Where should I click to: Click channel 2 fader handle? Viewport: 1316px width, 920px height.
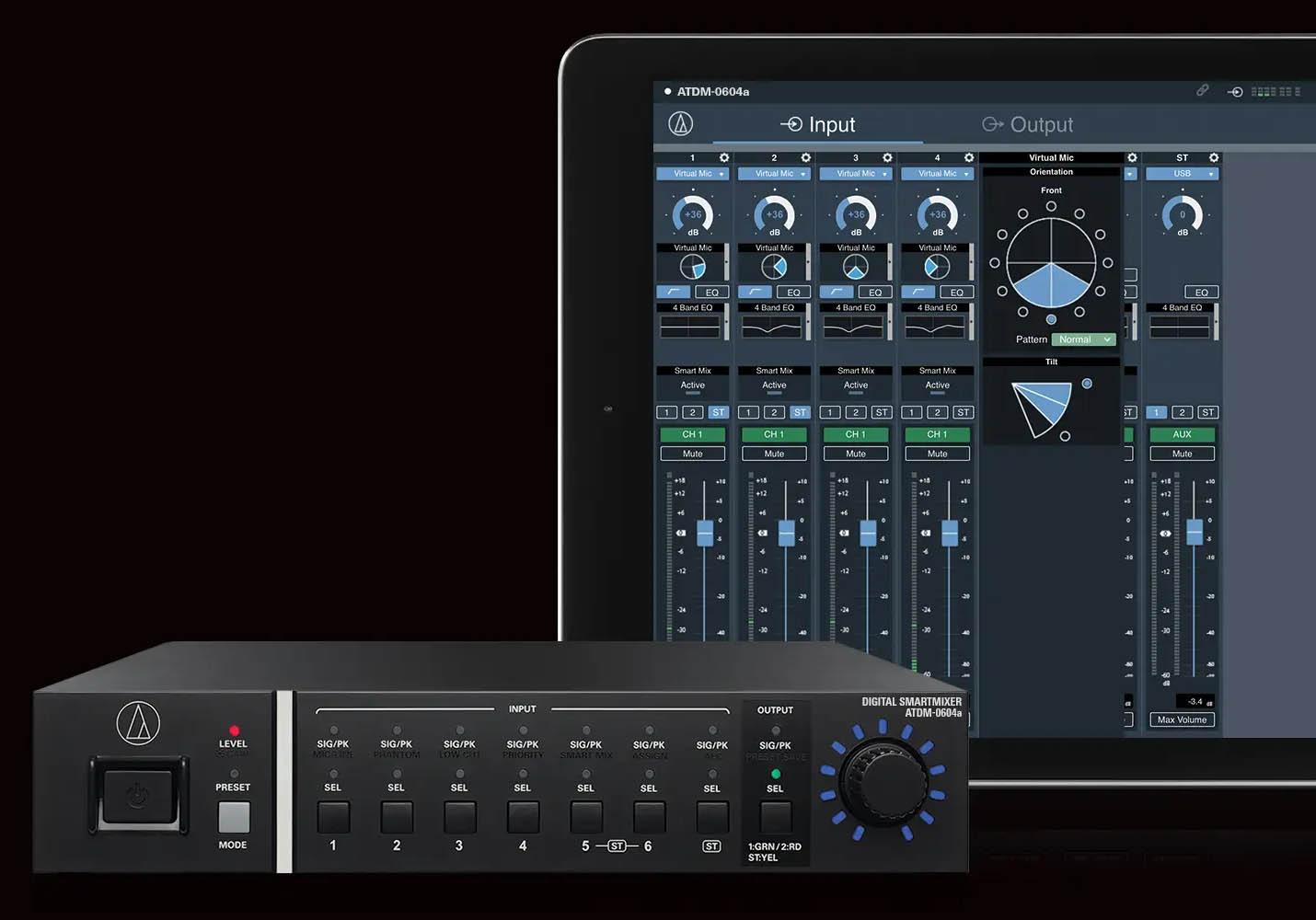point(787,533)
